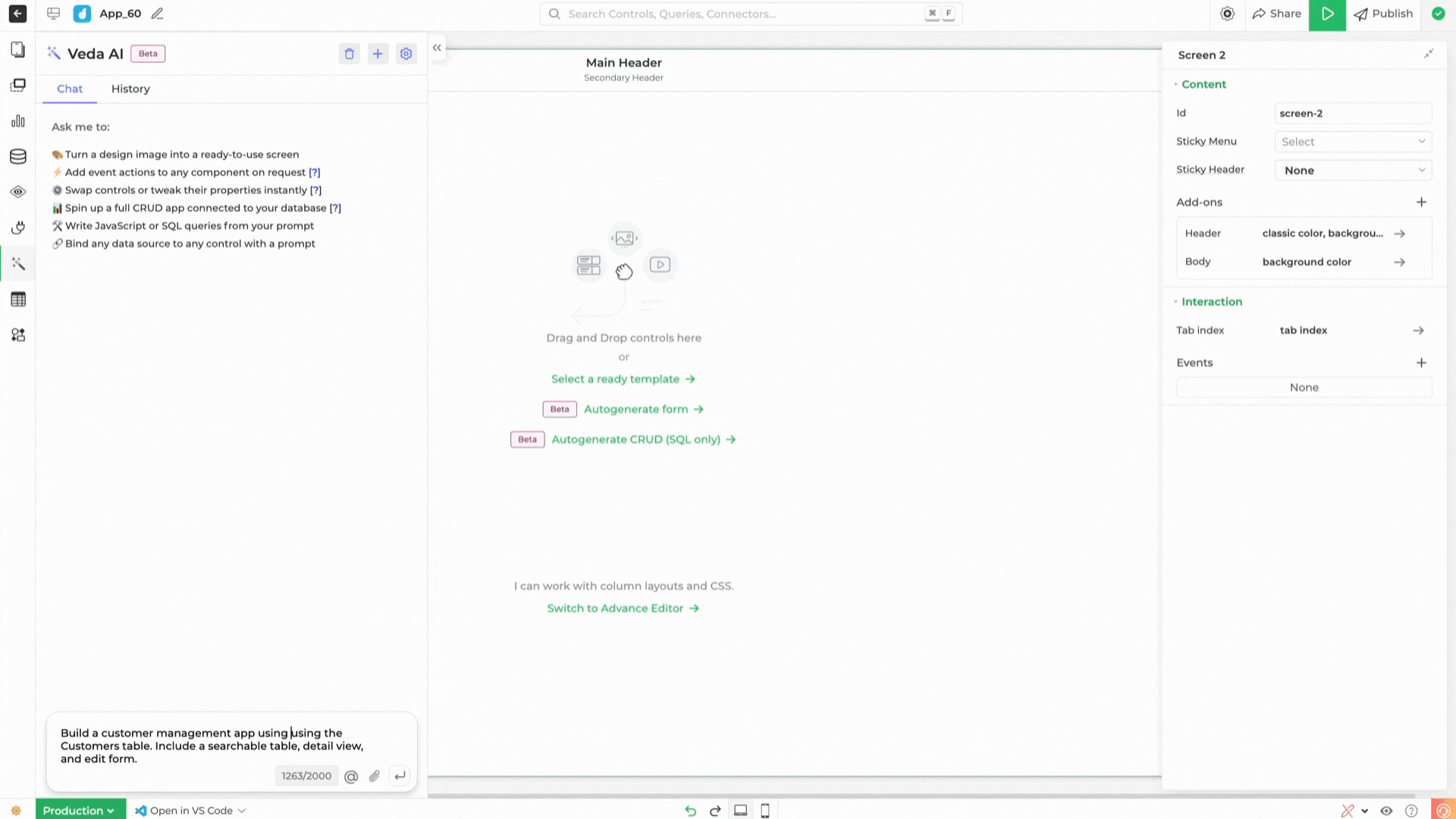Expand the Sticky Header dropdown
1456x819 pixels.
[x=1353, y=170]
